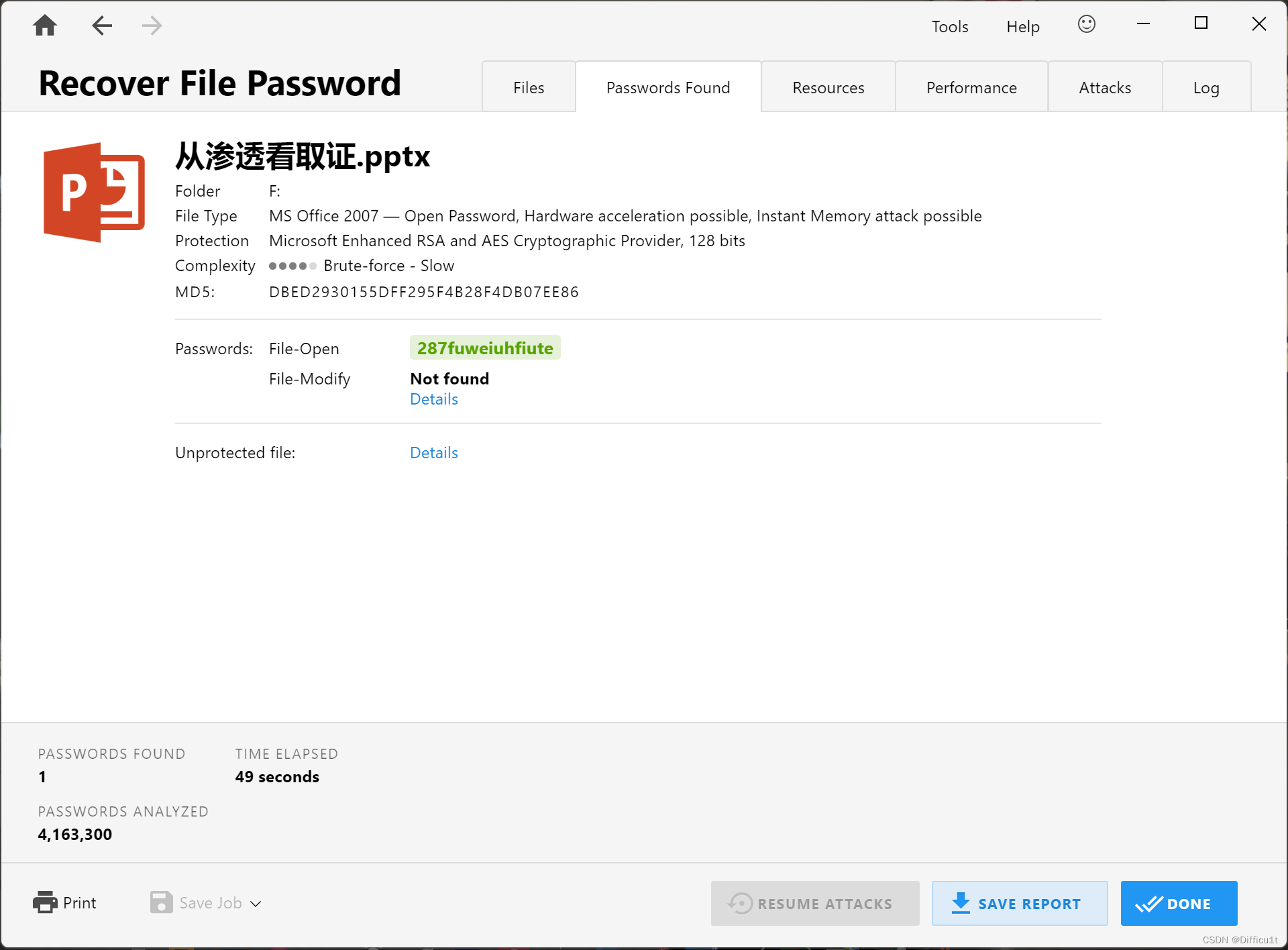Open the Tools menu

[949, 27]
